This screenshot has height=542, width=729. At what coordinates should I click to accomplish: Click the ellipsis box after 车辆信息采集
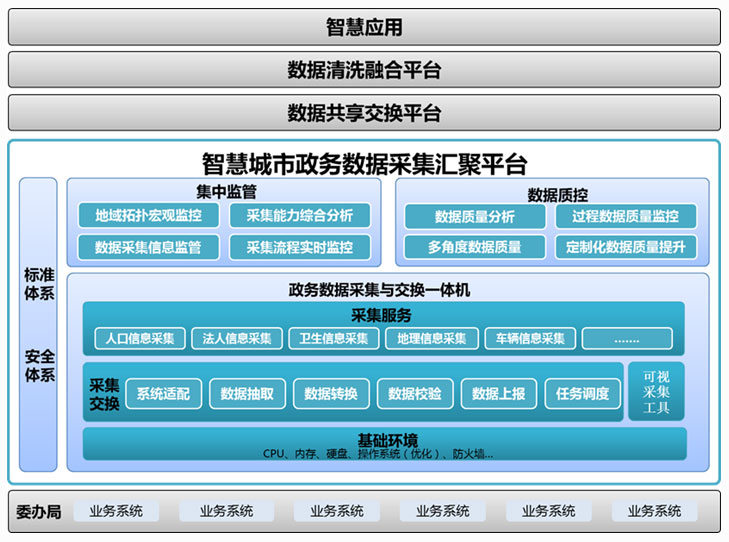(627, 338)
